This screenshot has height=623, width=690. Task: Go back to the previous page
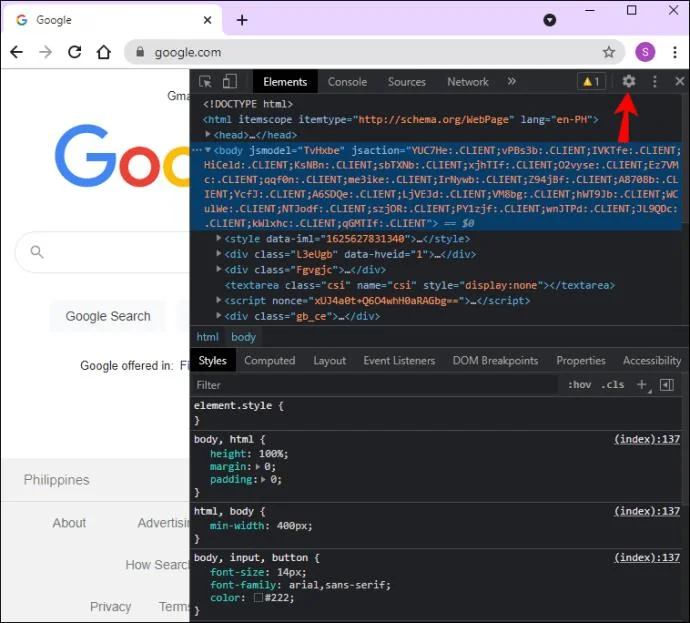pyautogui.click(x=16, y=52)
